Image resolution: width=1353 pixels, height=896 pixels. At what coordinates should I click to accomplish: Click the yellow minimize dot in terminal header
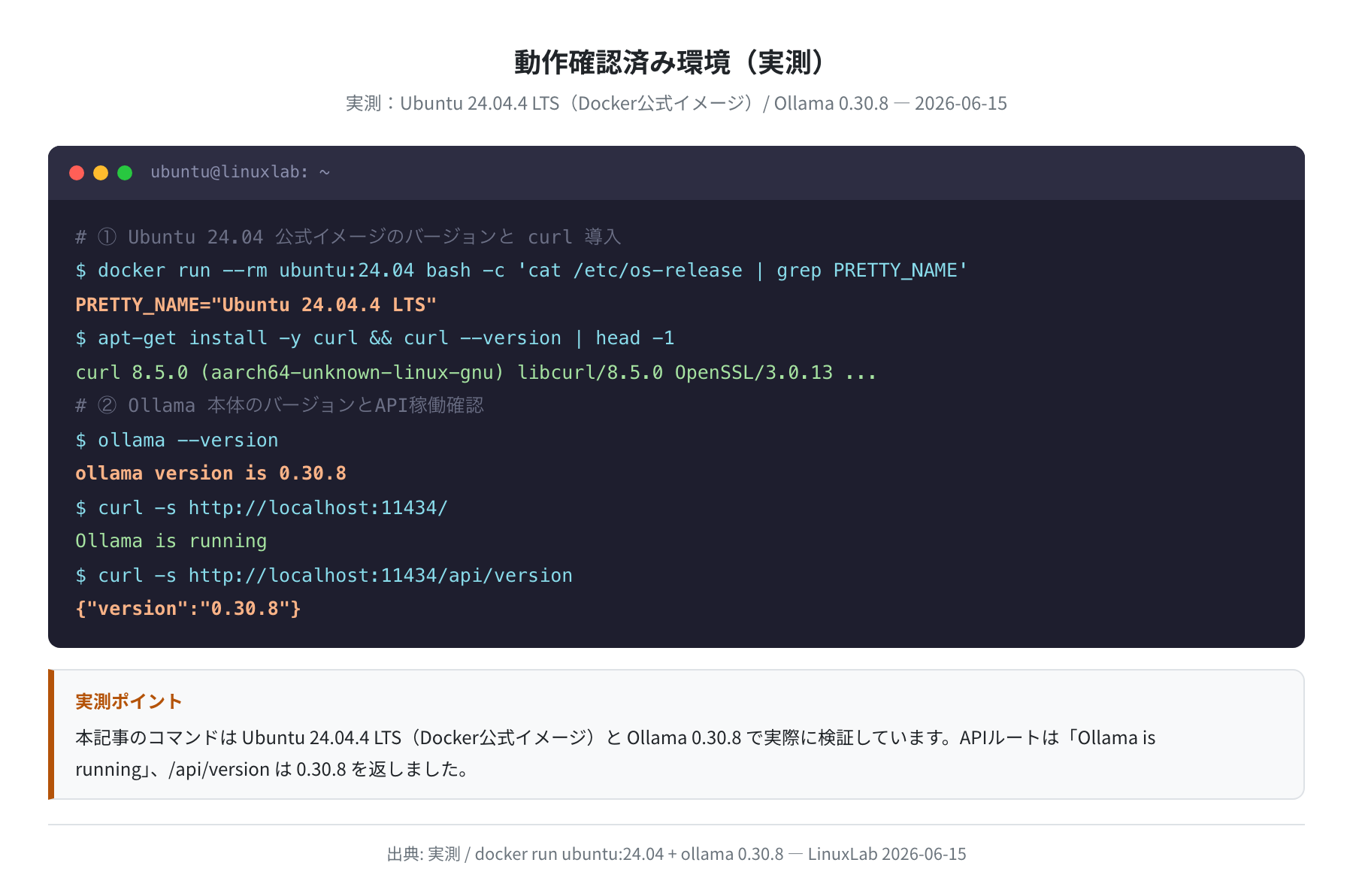click(101, 173)
